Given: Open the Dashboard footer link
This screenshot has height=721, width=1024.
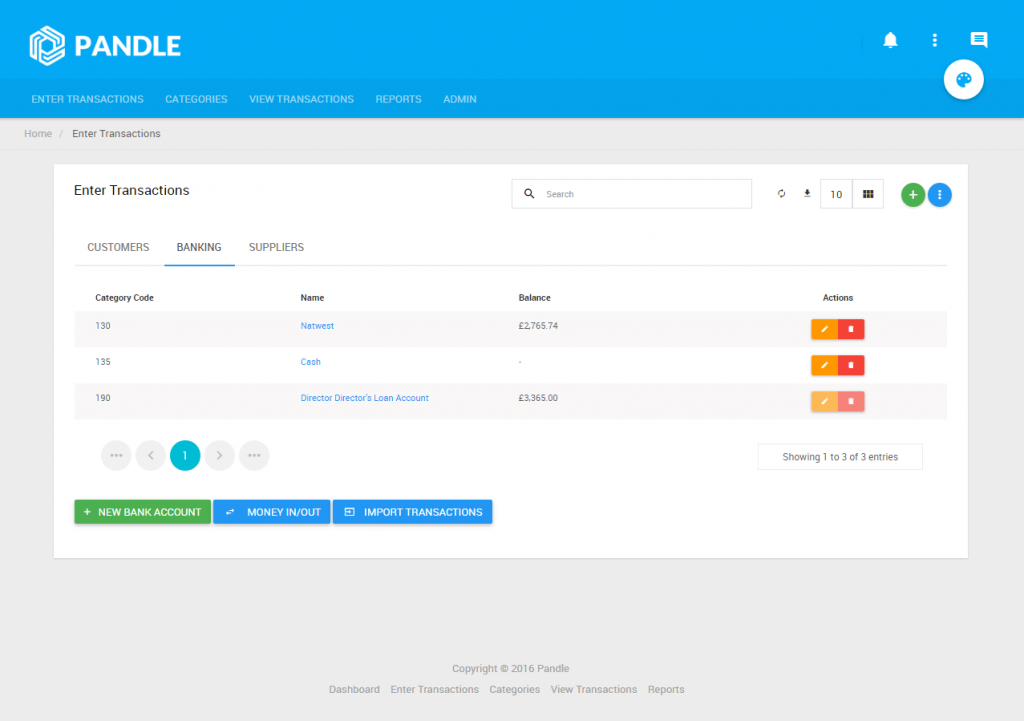Looking at the screenshot, I should click(354, 690).
